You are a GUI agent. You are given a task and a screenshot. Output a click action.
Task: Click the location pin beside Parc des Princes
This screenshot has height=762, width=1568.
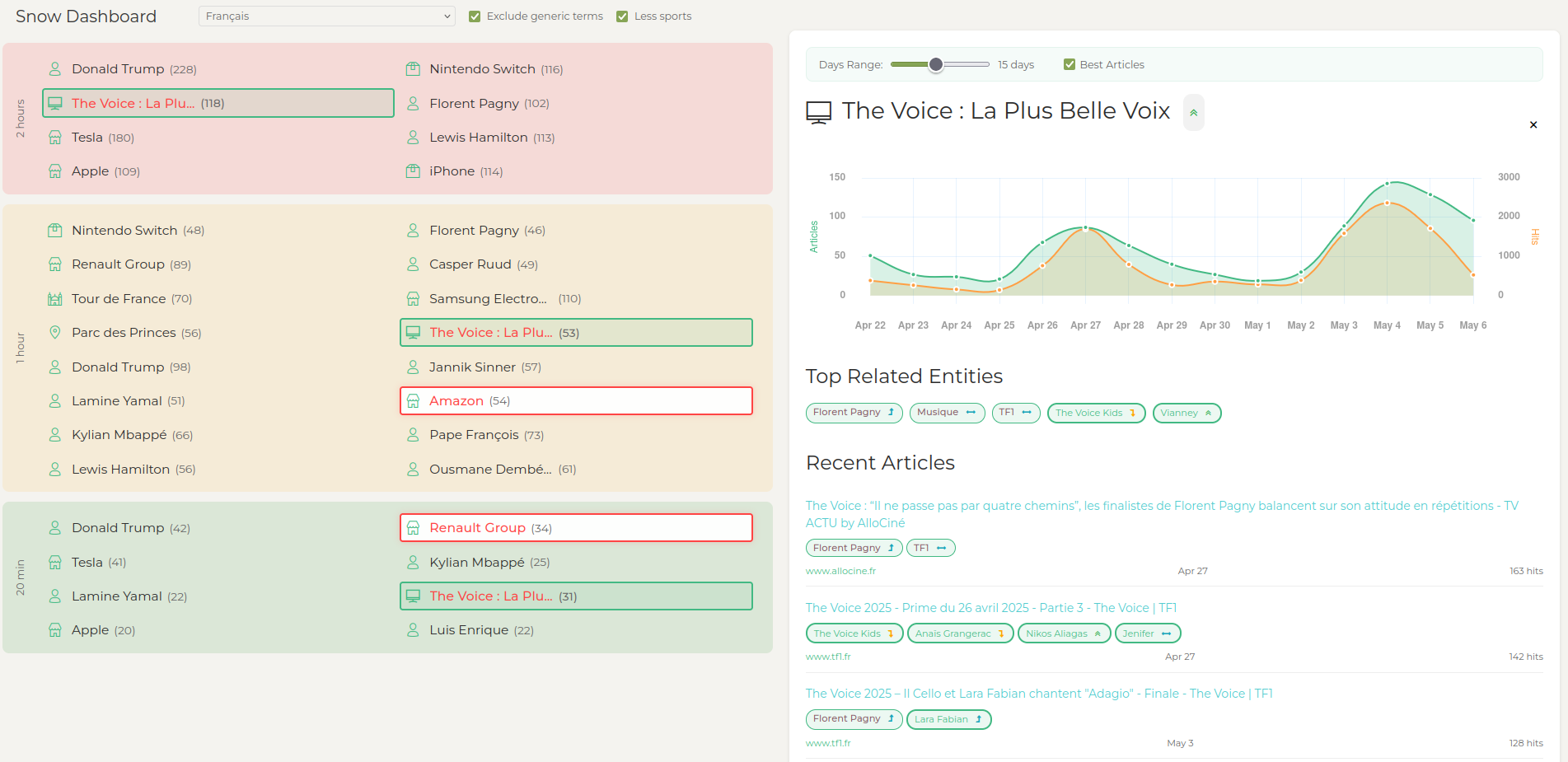pos(55,333)
